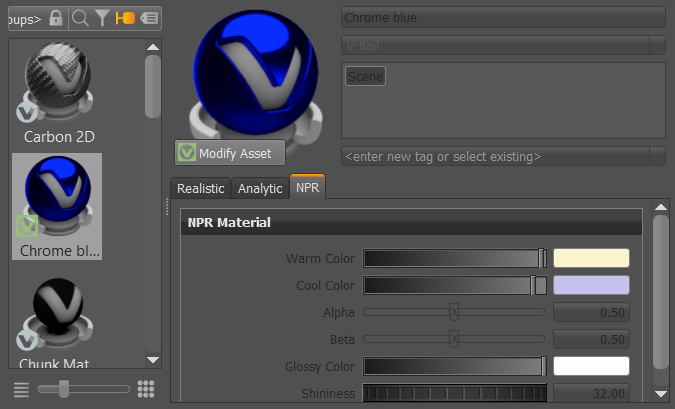The height and width of the screenshot is (409, 675).
Task: Click the Beta slider handle
Action: coord(454,339)
